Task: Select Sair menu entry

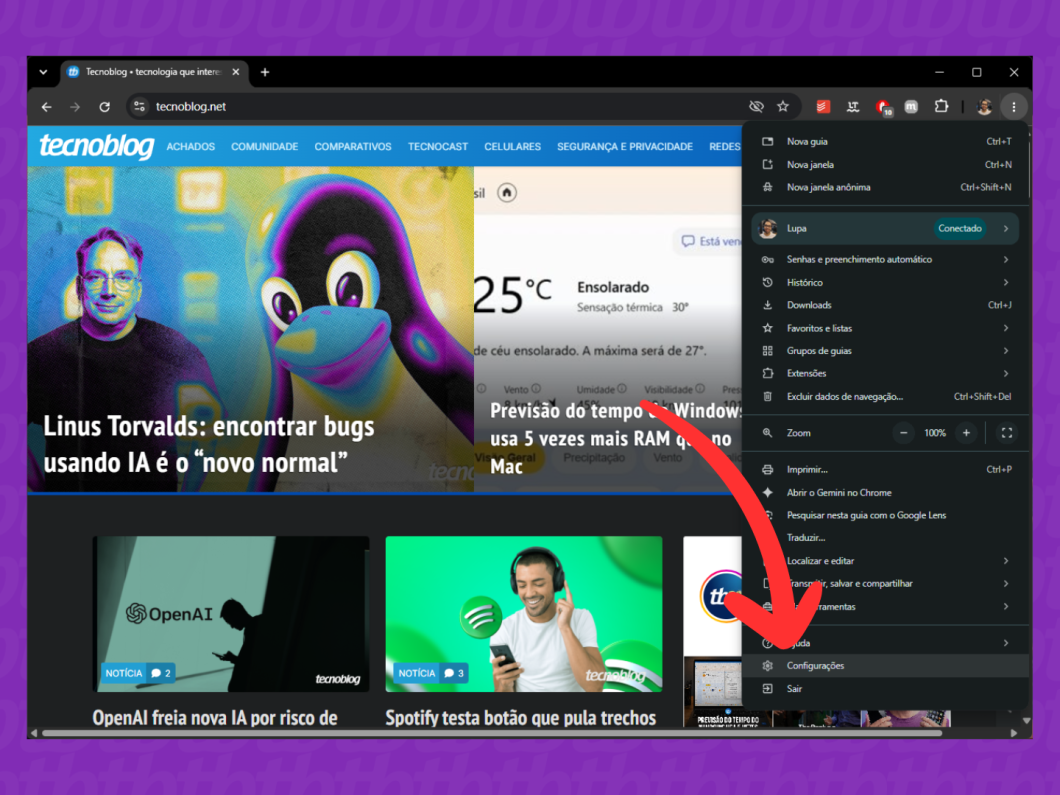Action: (x=886, y=689)
